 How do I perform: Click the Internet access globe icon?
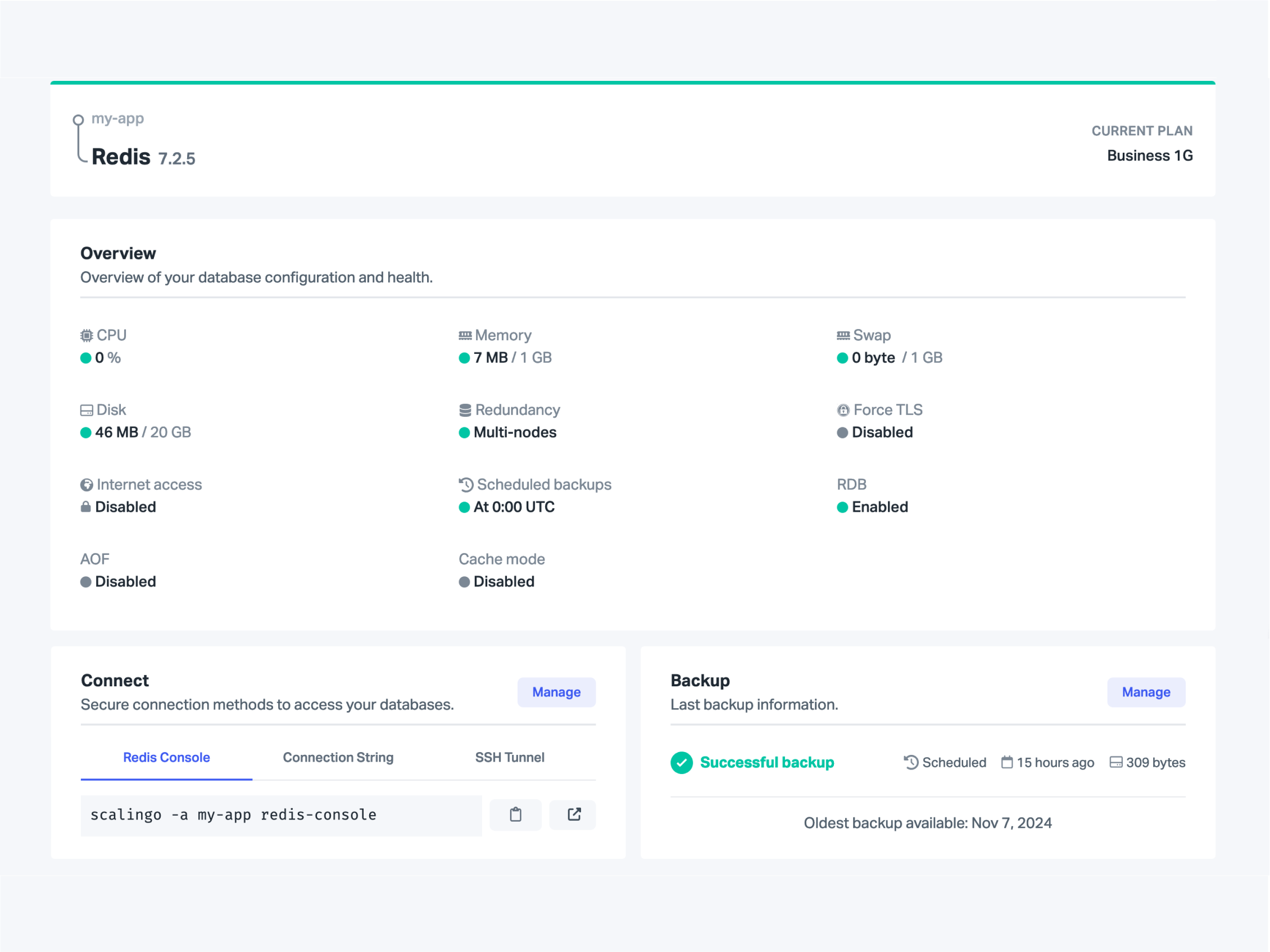(x=86, y=485)
